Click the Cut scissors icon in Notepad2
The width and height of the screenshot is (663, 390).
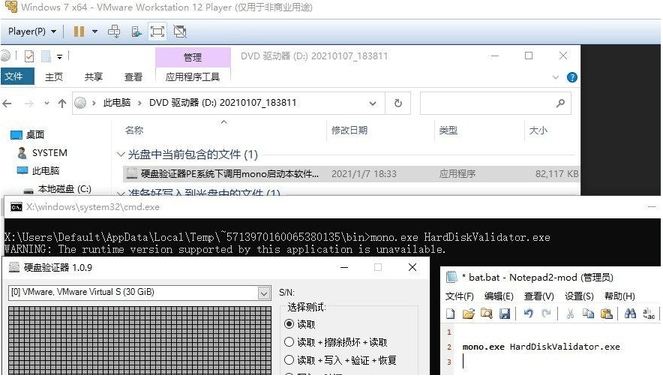click(570, 314)
